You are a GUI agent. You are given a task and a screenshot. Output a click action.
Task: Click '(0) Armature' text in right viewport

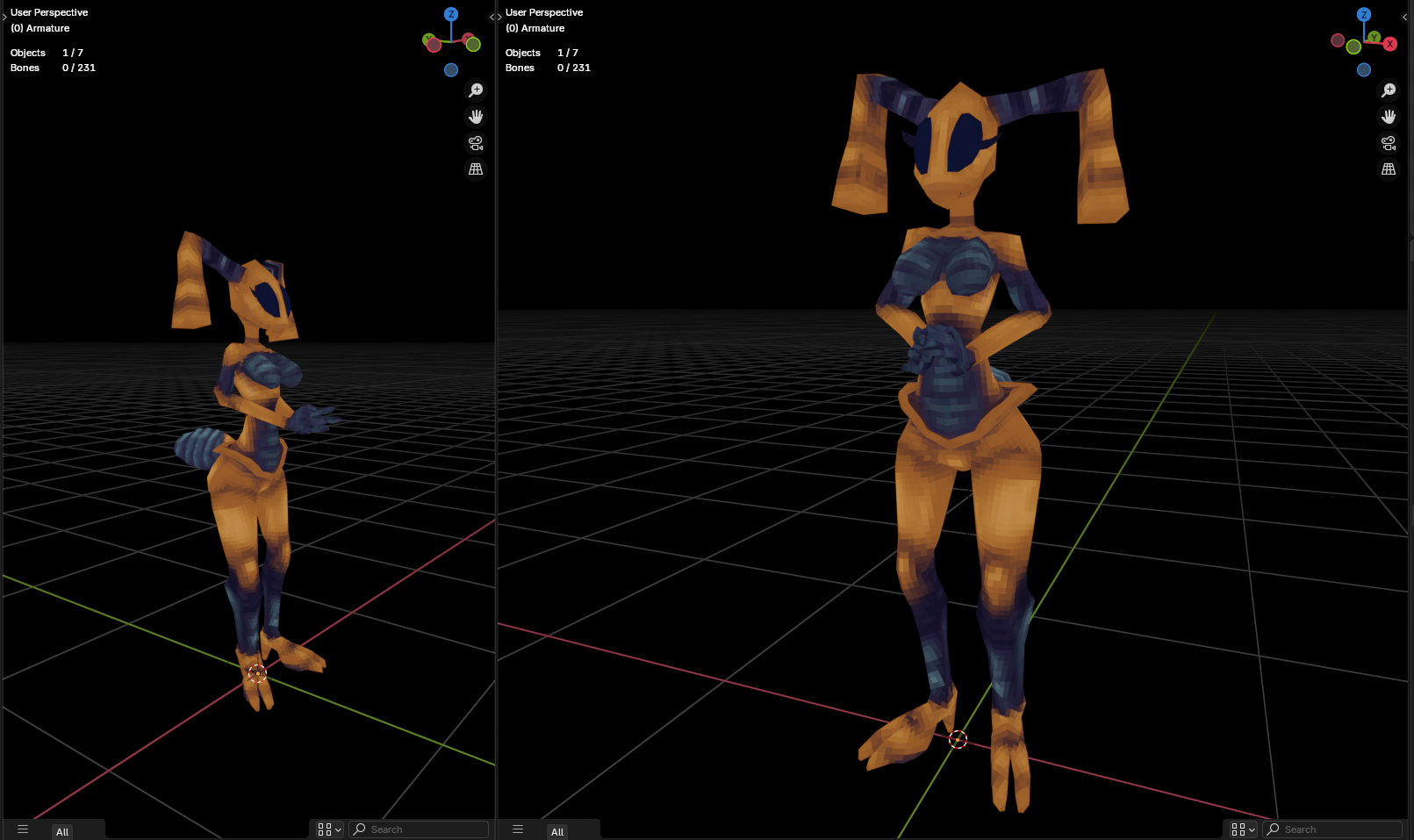click(535, 28)
